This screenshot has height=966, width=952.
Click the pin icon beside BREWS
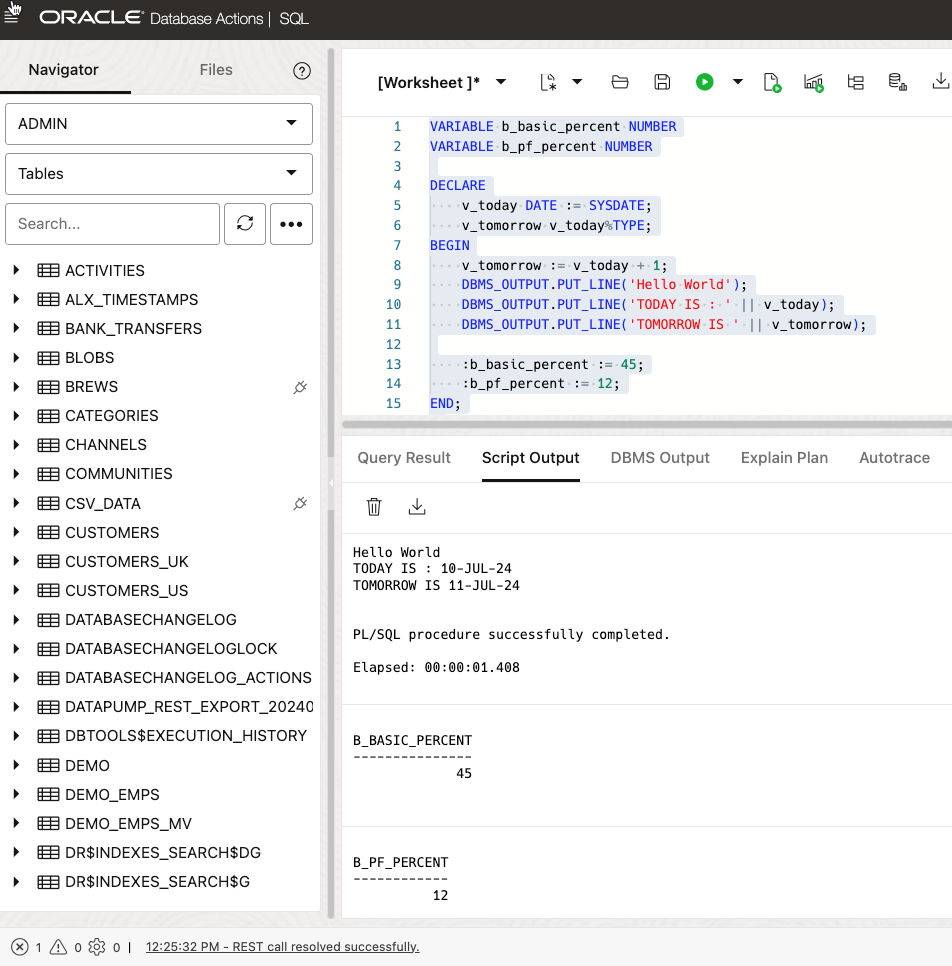[x=300, y=387]
